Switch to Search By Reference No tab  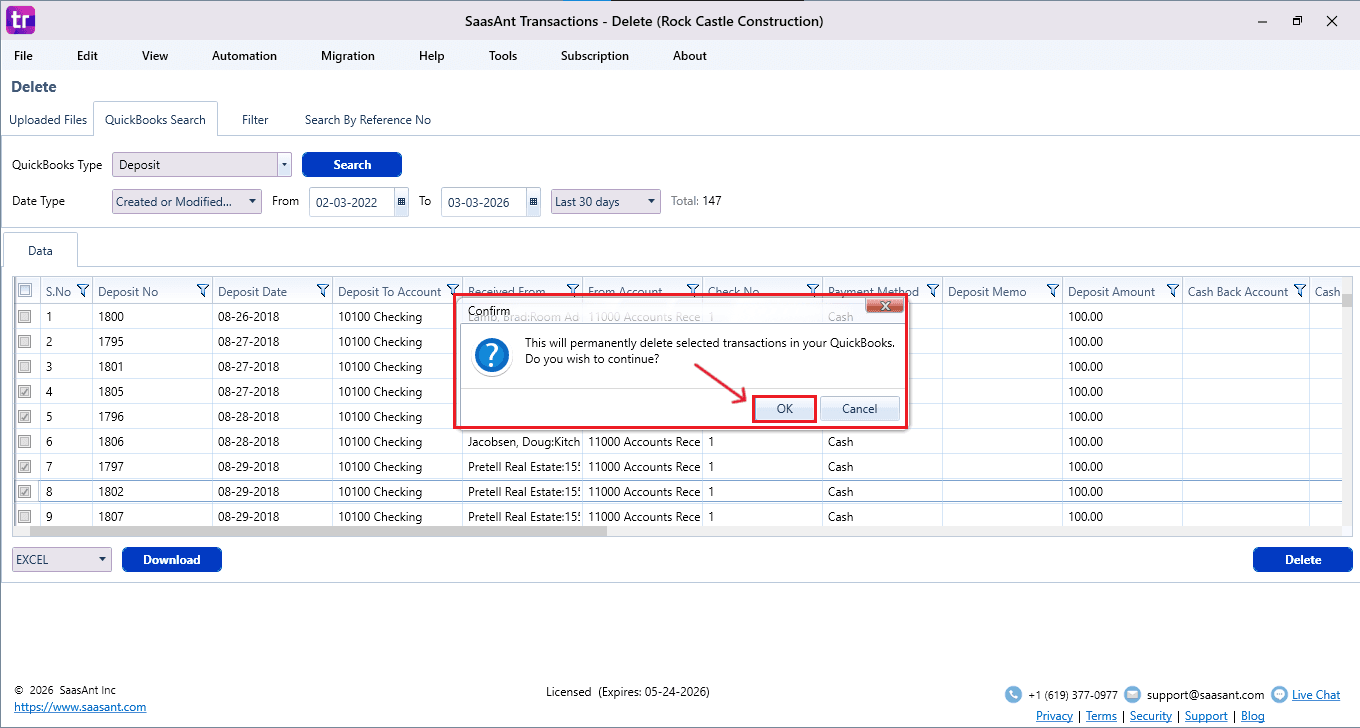point(367,120)
